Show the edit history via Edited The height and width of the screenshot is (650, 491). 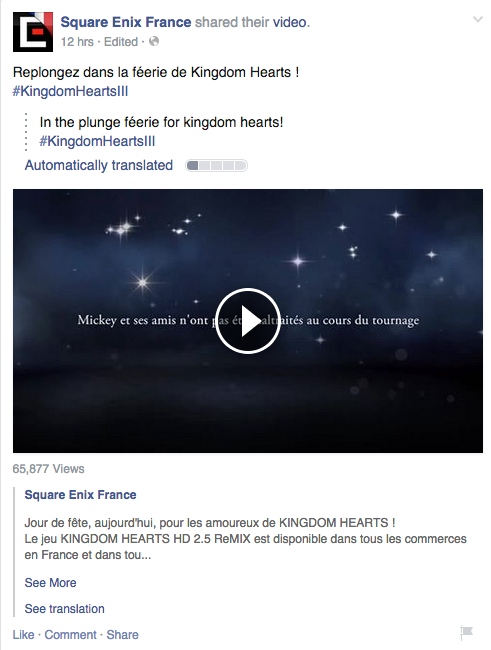tap(121, 42)
